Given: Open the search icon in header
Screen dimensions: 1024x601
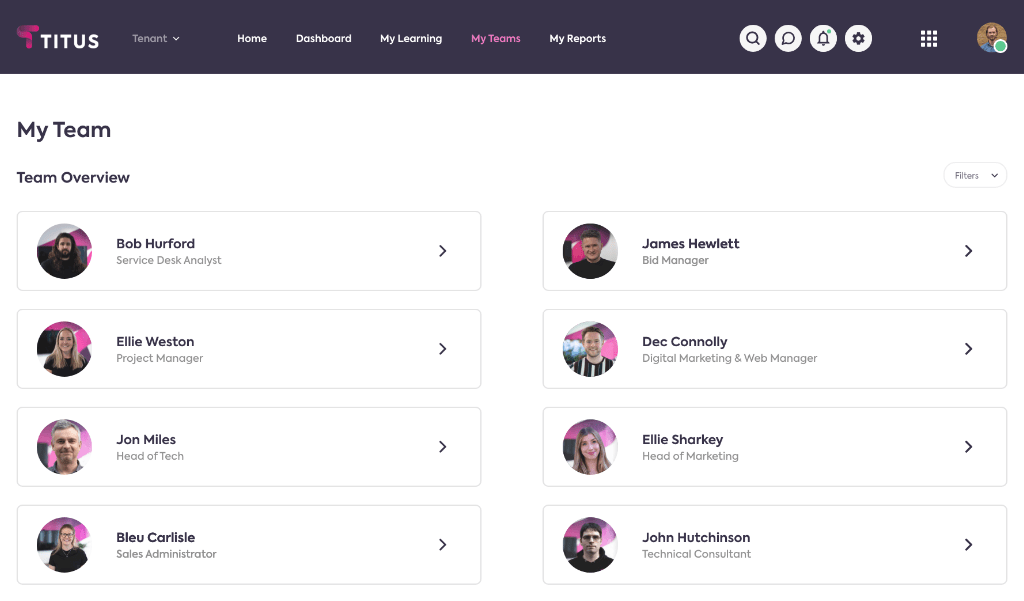Looking at the screenshot, I should pyautogui.click(x=753, y=39).
